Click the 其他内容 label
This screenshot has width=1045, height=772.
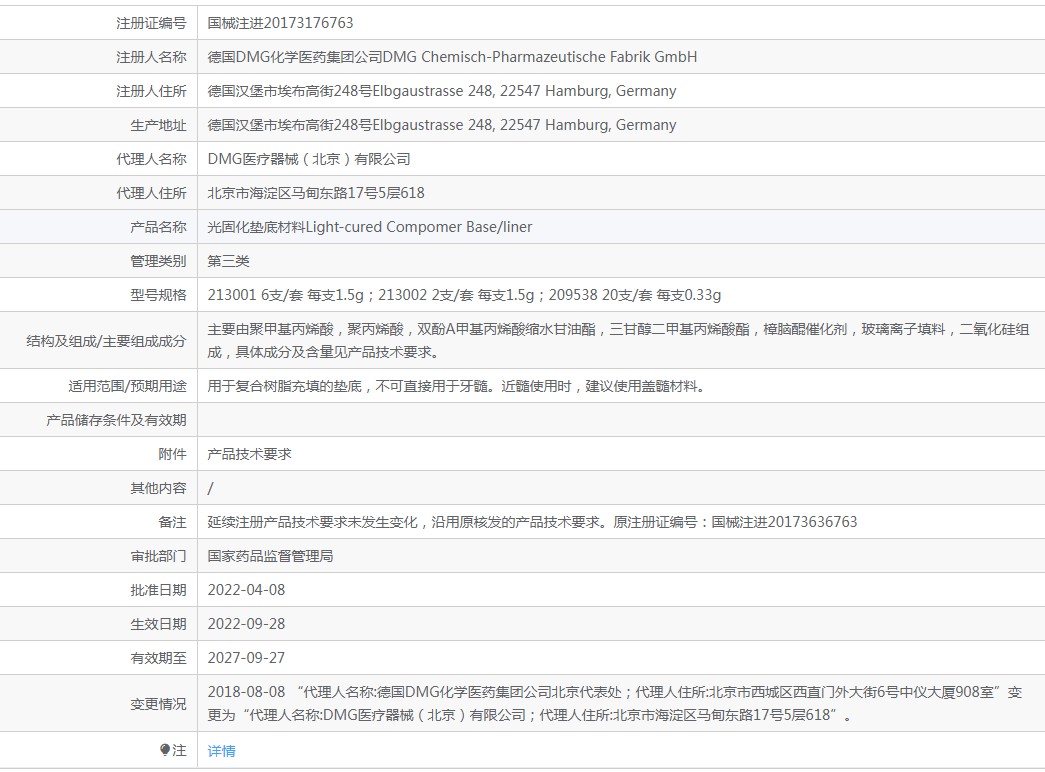(159, 488)
